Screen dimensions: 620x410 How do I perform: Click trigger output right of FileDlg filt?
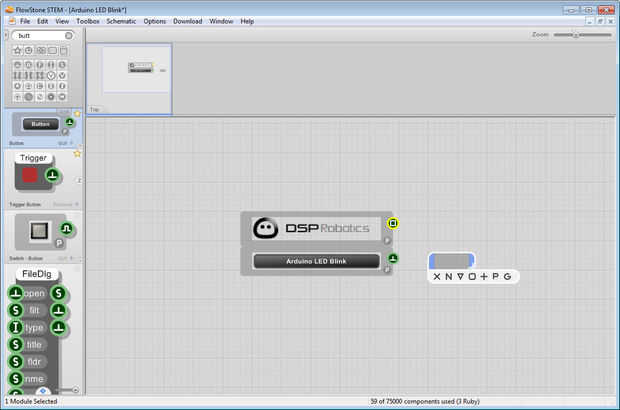(x=59, y=310)
